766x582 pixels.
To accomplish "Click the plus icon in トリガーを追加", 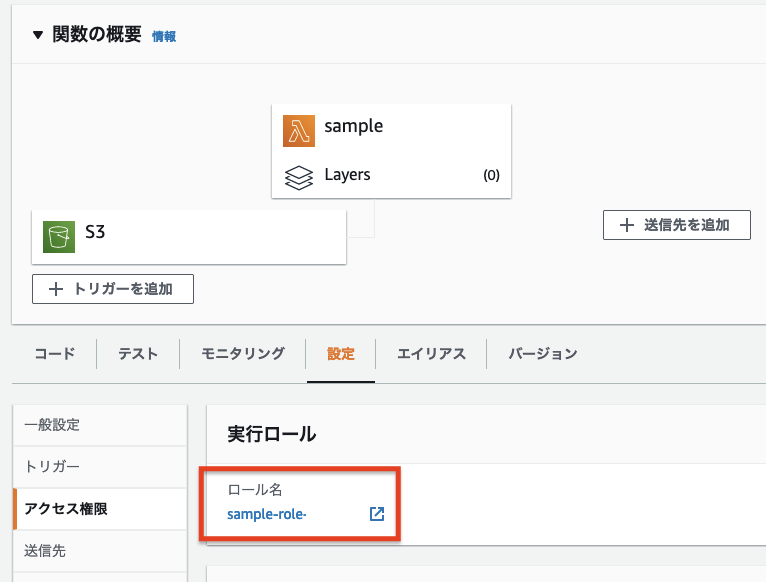I will pyautogui.click(x=56, y=289).
